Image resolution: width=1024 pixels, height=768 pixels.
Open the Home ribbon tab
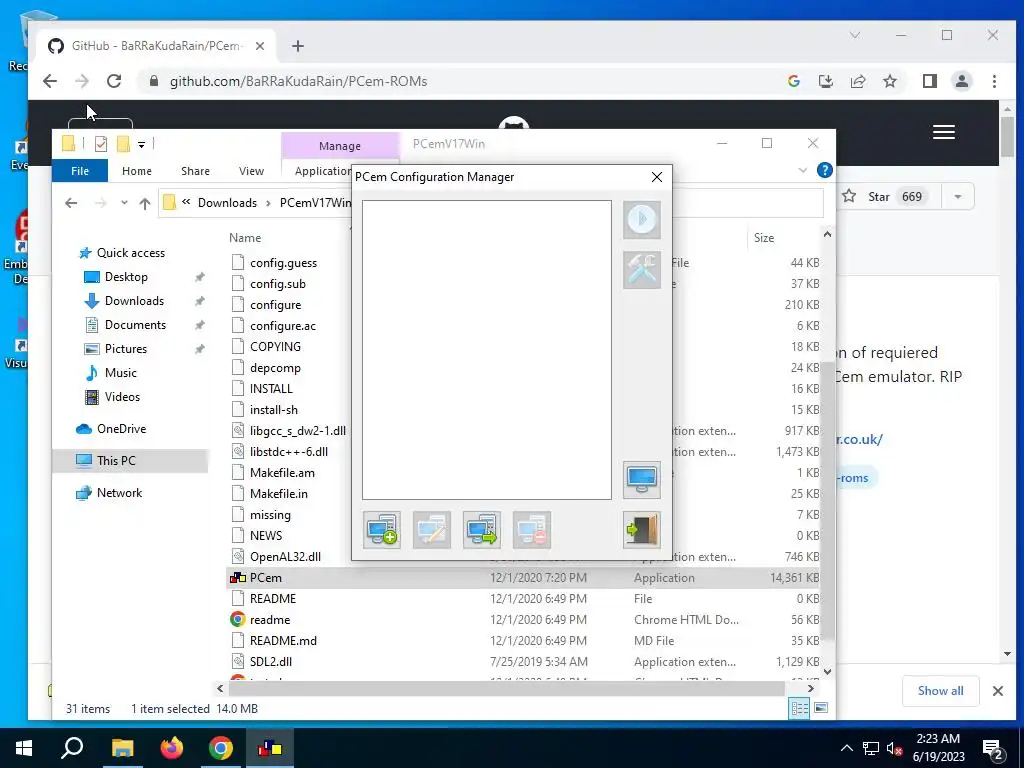pyautogui.click(x=136, y=171)
